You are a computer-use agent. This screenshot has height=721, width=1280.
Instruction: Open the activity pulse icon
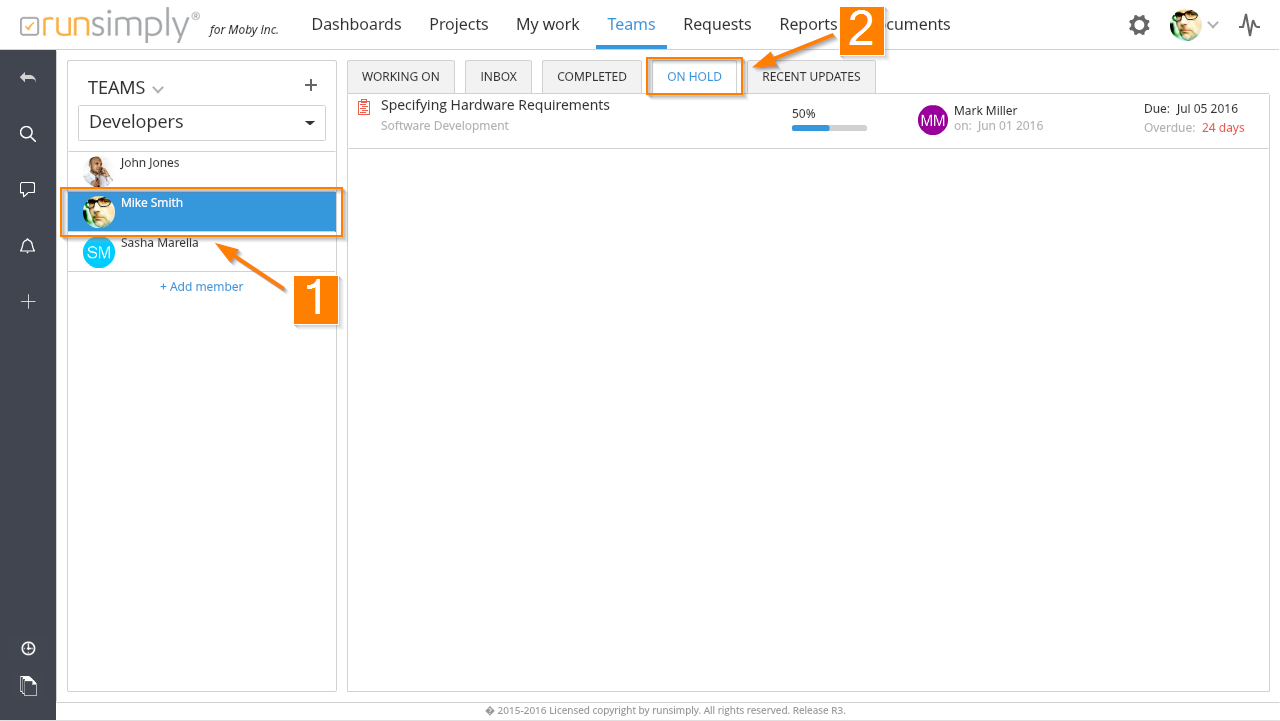tap(1249, 25)
